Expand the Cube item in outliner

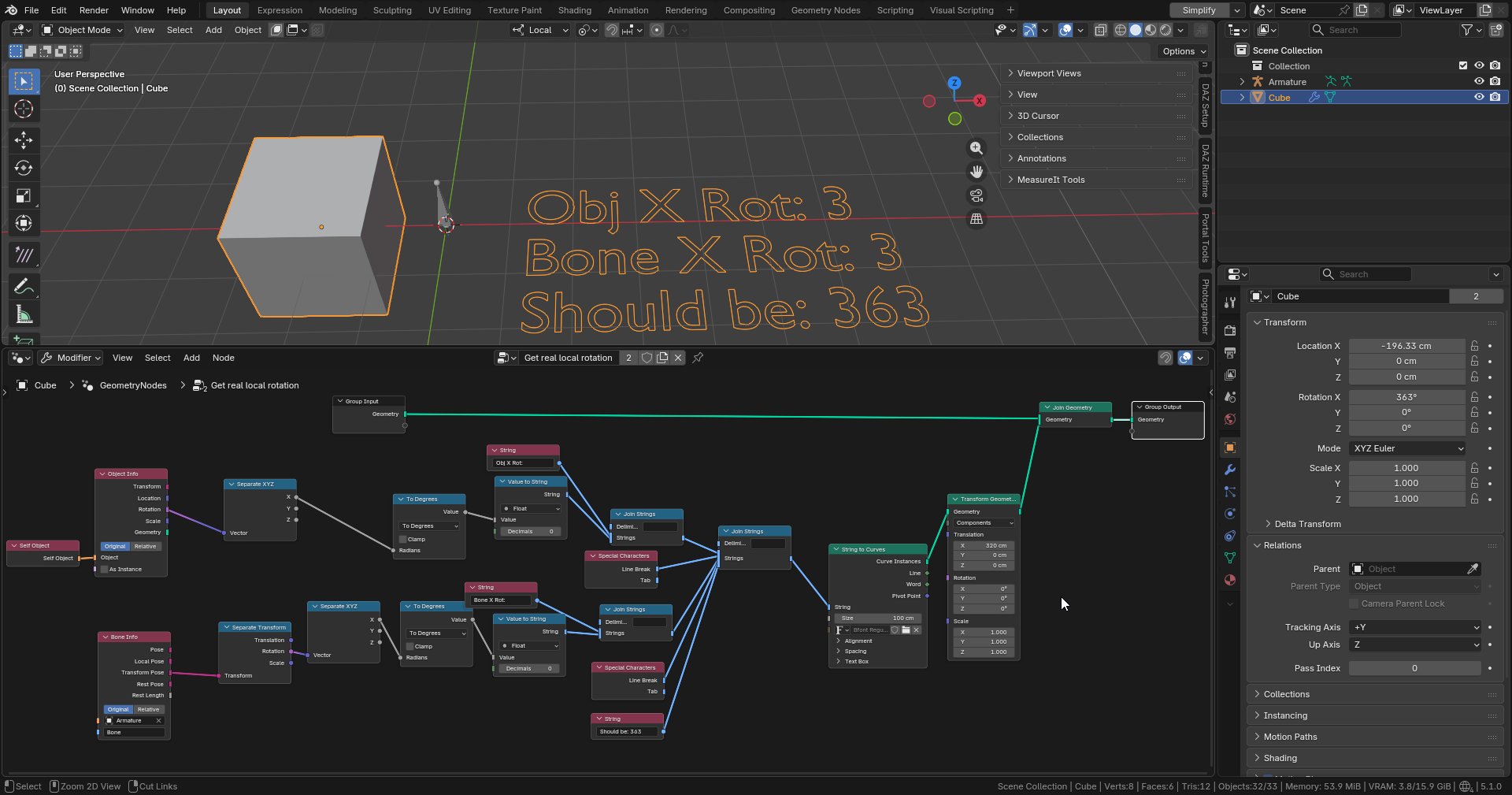click(1242, 97)
